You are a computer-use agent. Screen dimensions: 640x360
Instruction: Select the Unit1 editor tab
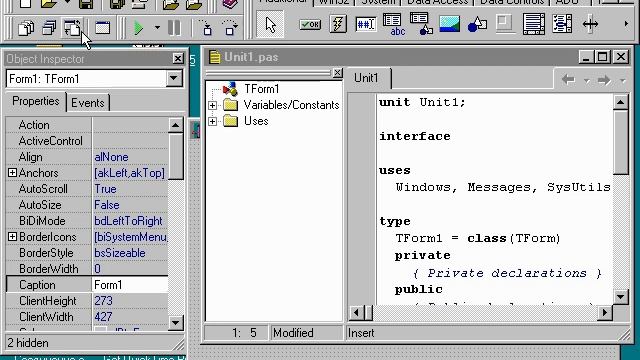(366, 78)
